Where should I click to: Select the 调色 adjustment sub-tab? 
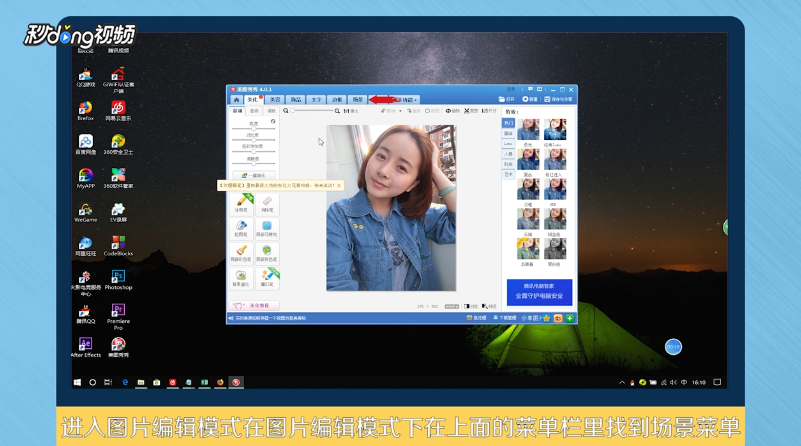pos(271,111)
